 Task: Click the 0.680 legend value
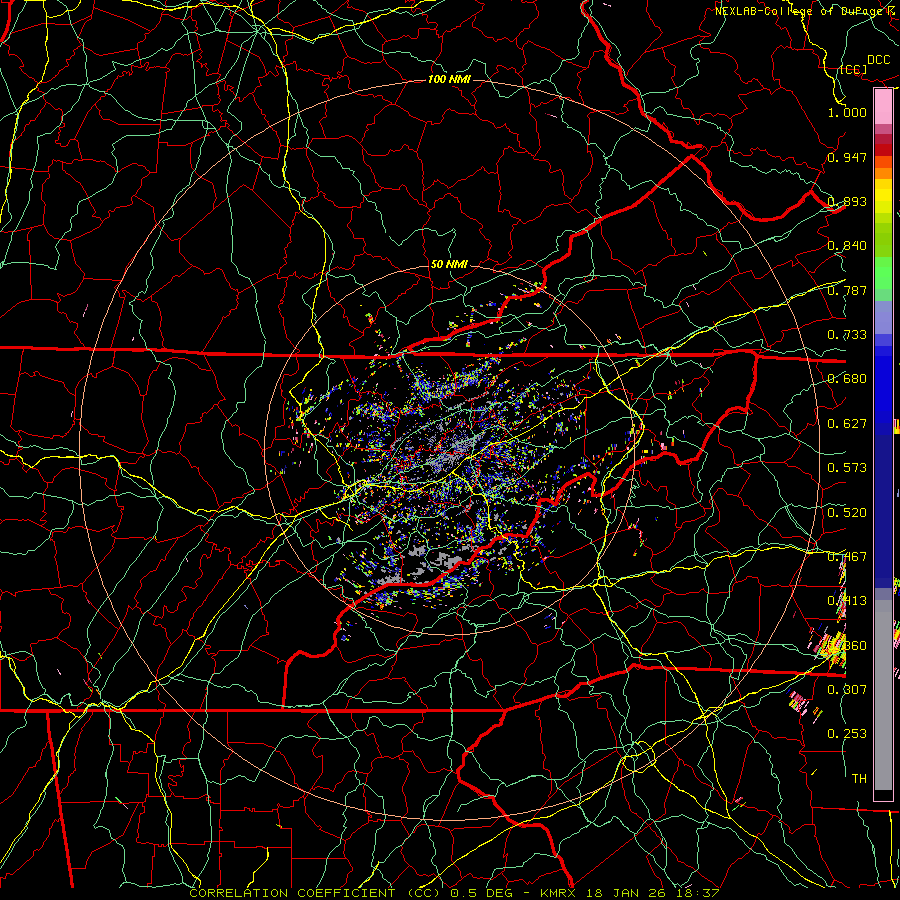pyautogui.click(x=847, y=378)
